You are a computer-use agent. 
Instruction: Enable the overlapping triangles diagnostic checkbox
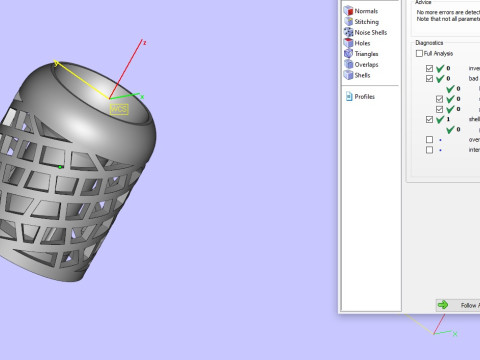(429, 139)
